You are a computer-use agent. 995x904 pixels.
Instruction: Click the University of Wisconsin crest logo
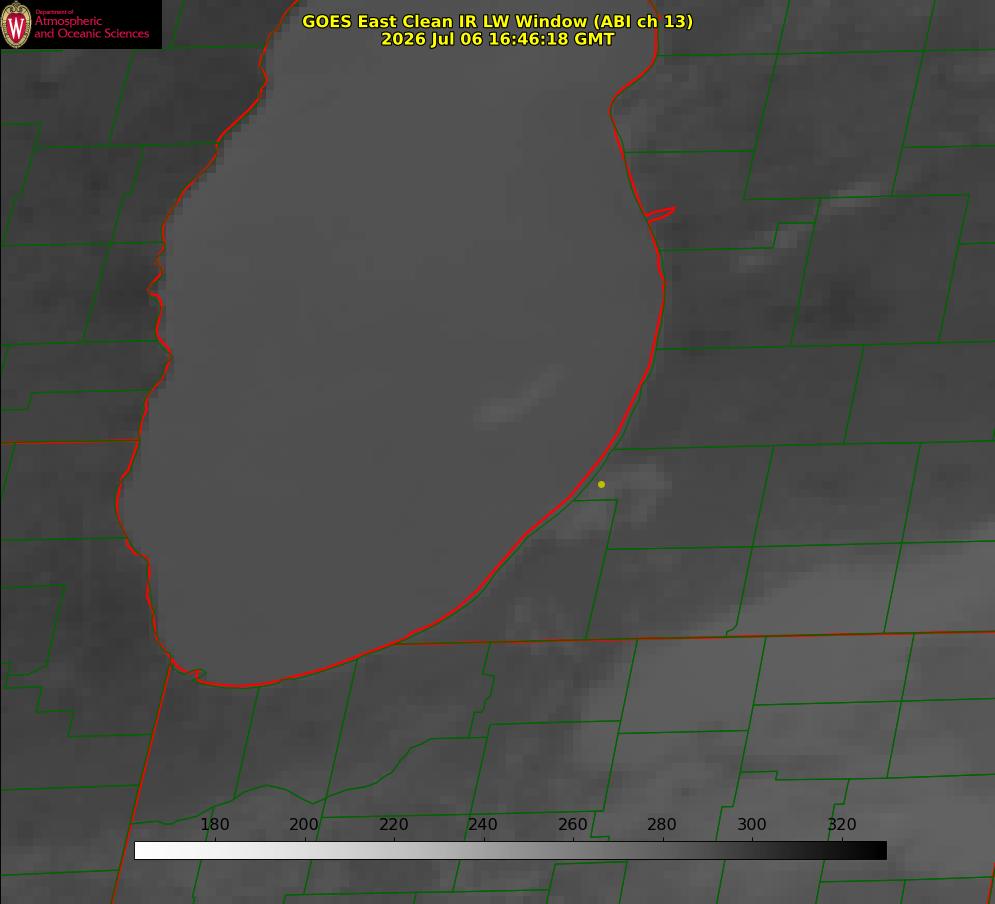point(16,24)
